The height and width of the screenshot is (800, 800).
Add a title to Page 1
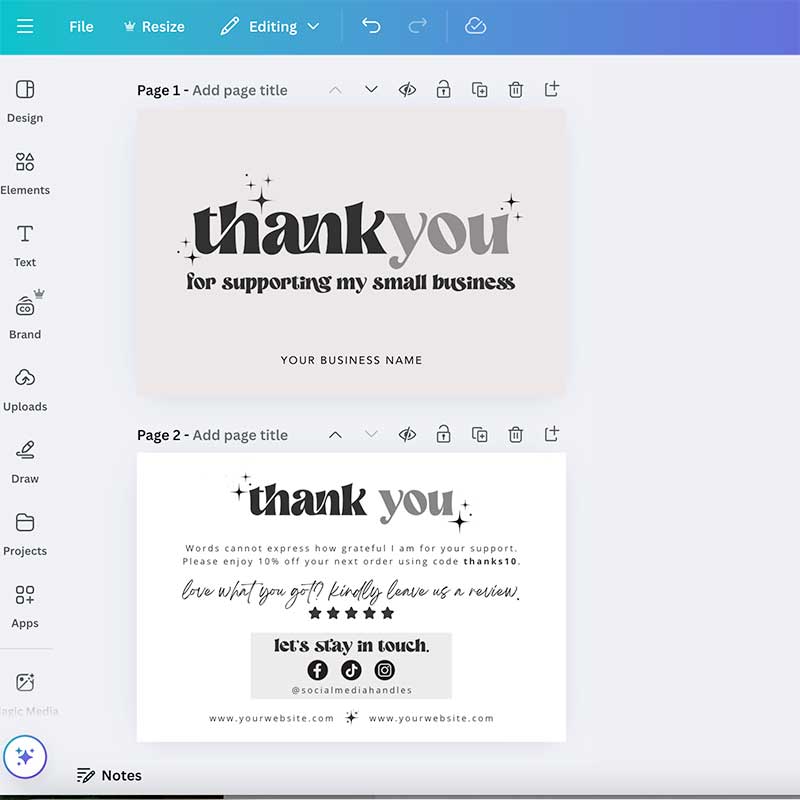[240, 90]
